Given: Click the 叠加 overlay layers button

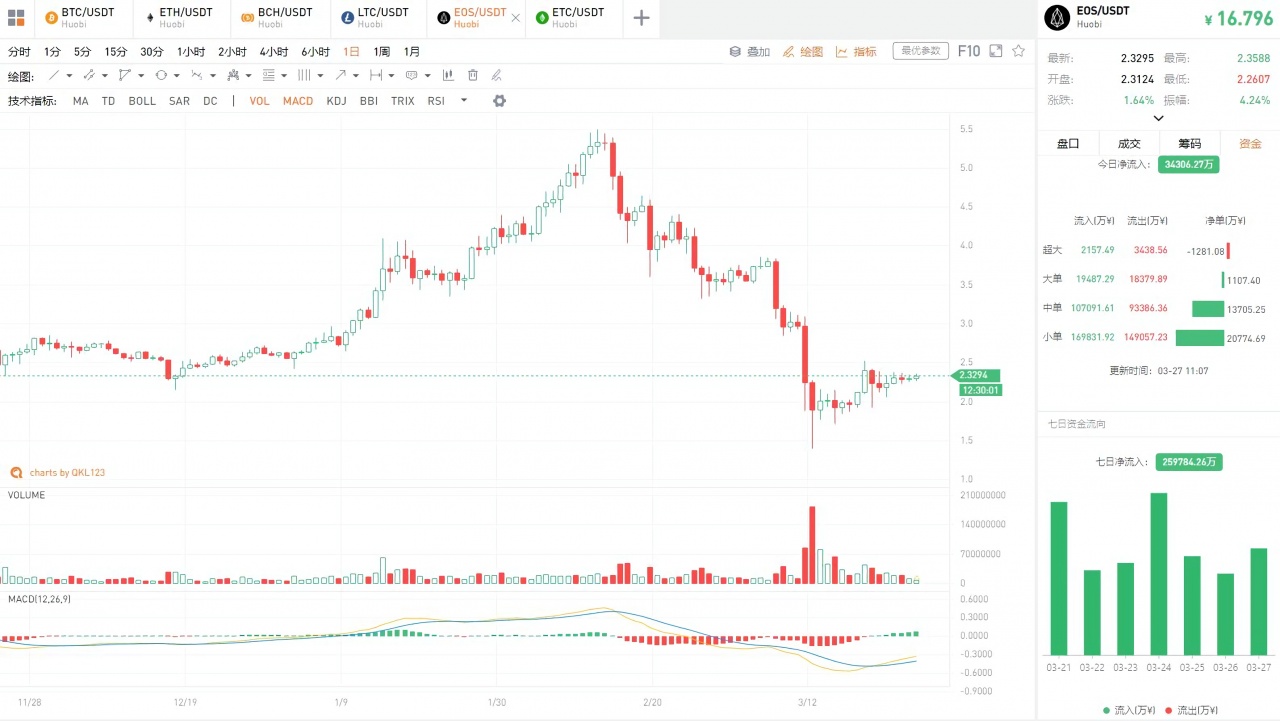Looking at the screenshot, I should tap(749, 51).
